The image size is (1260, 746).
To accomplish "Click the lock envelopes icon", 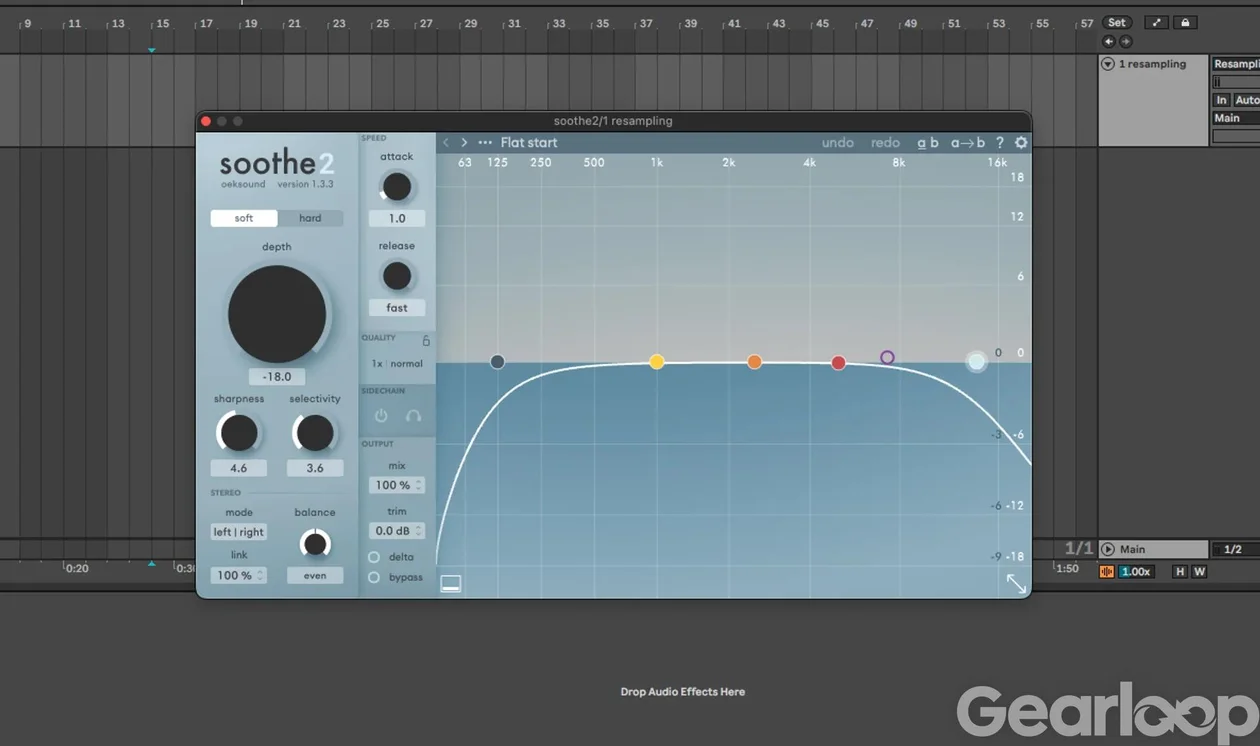I will [x=1185, y=22].
